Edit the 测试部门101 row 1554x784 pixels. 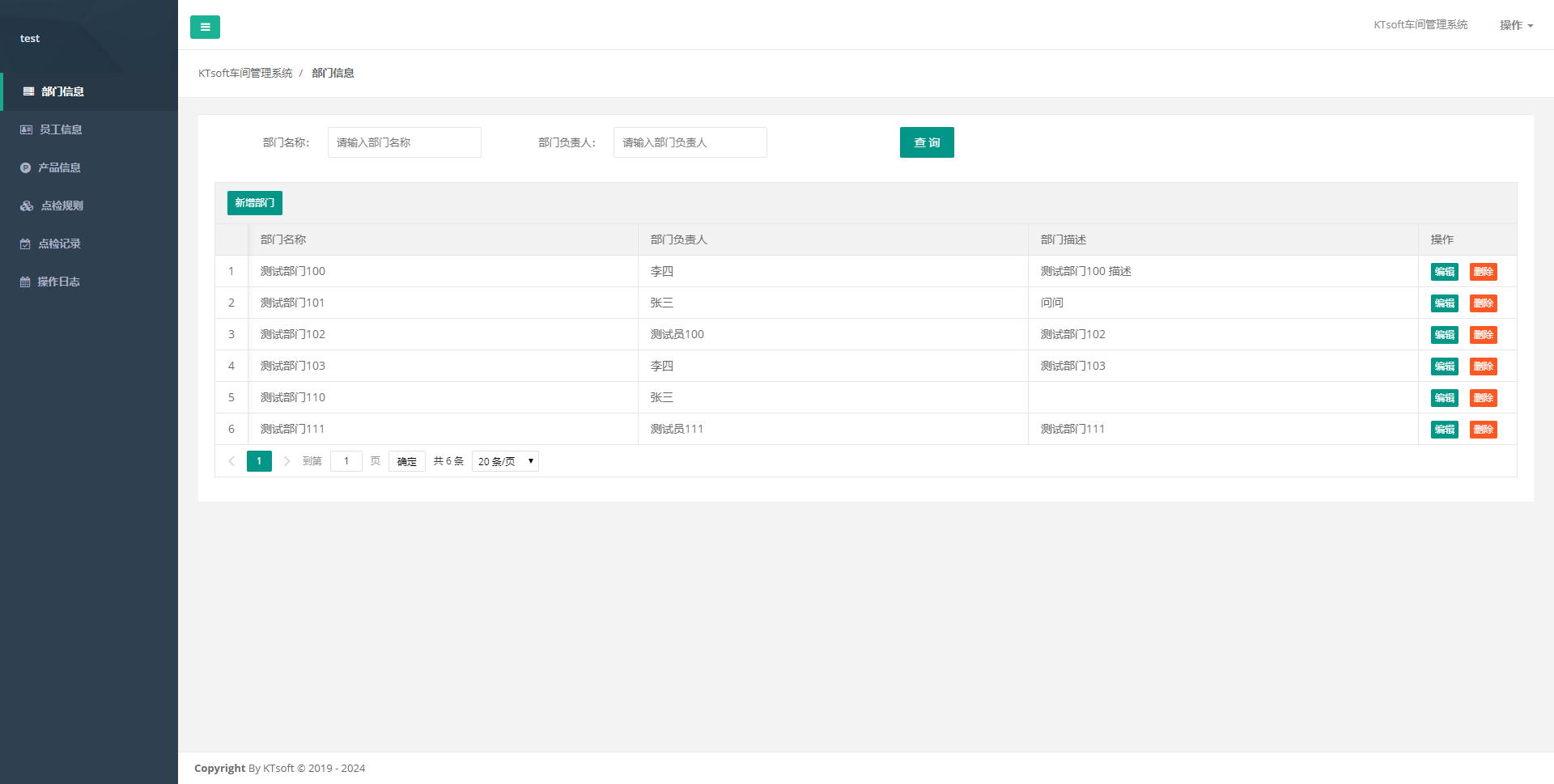1445,303
